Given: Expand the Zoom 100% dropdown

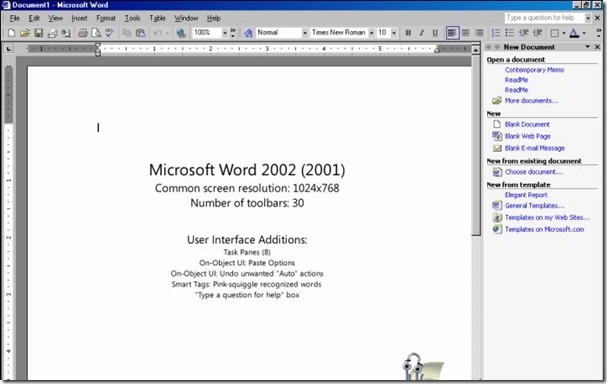Looking at the screenshot, I should [225, 33].
